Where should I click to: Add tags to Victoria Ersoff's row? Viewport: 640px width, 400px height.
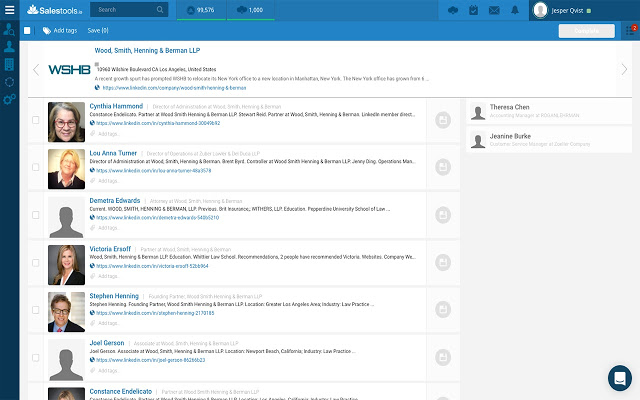tap(108, 276)
